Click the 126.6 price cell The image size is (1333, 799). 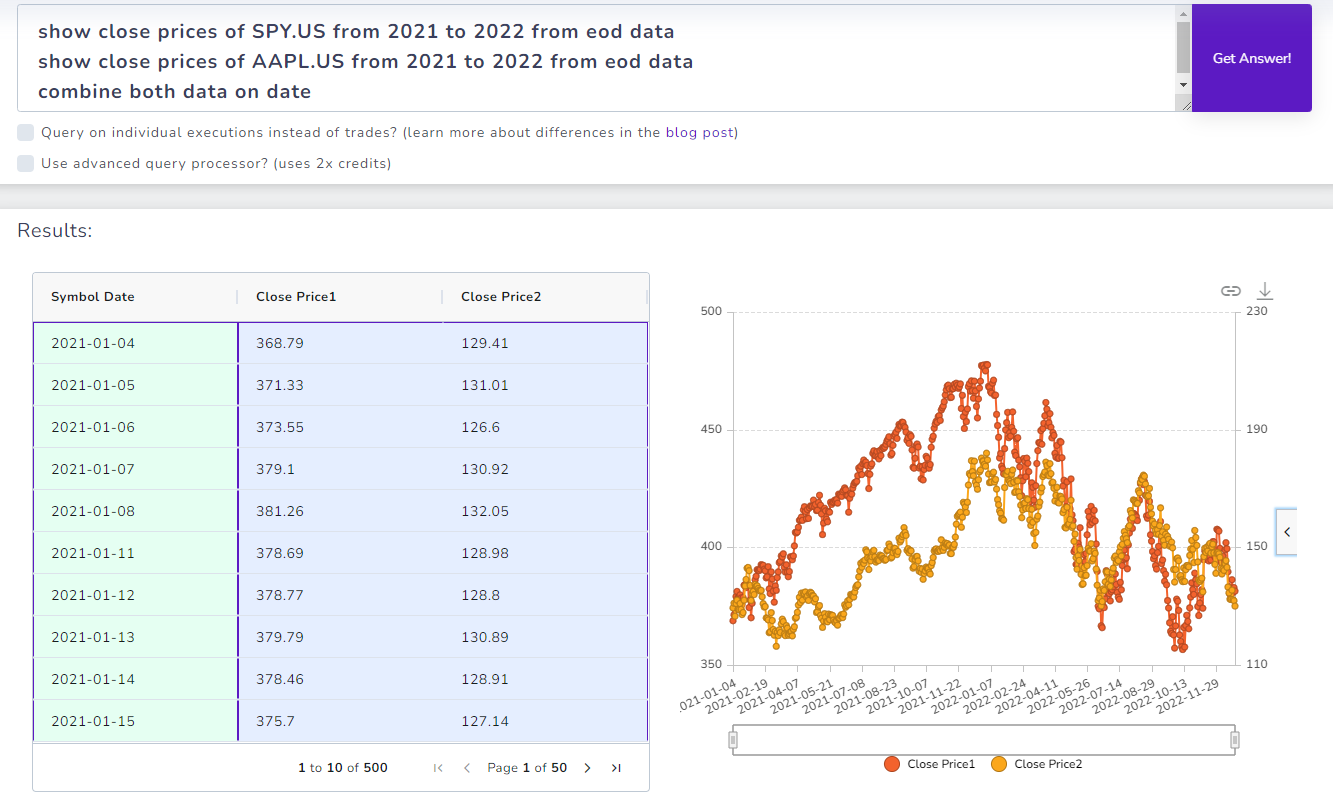point(545,427)
